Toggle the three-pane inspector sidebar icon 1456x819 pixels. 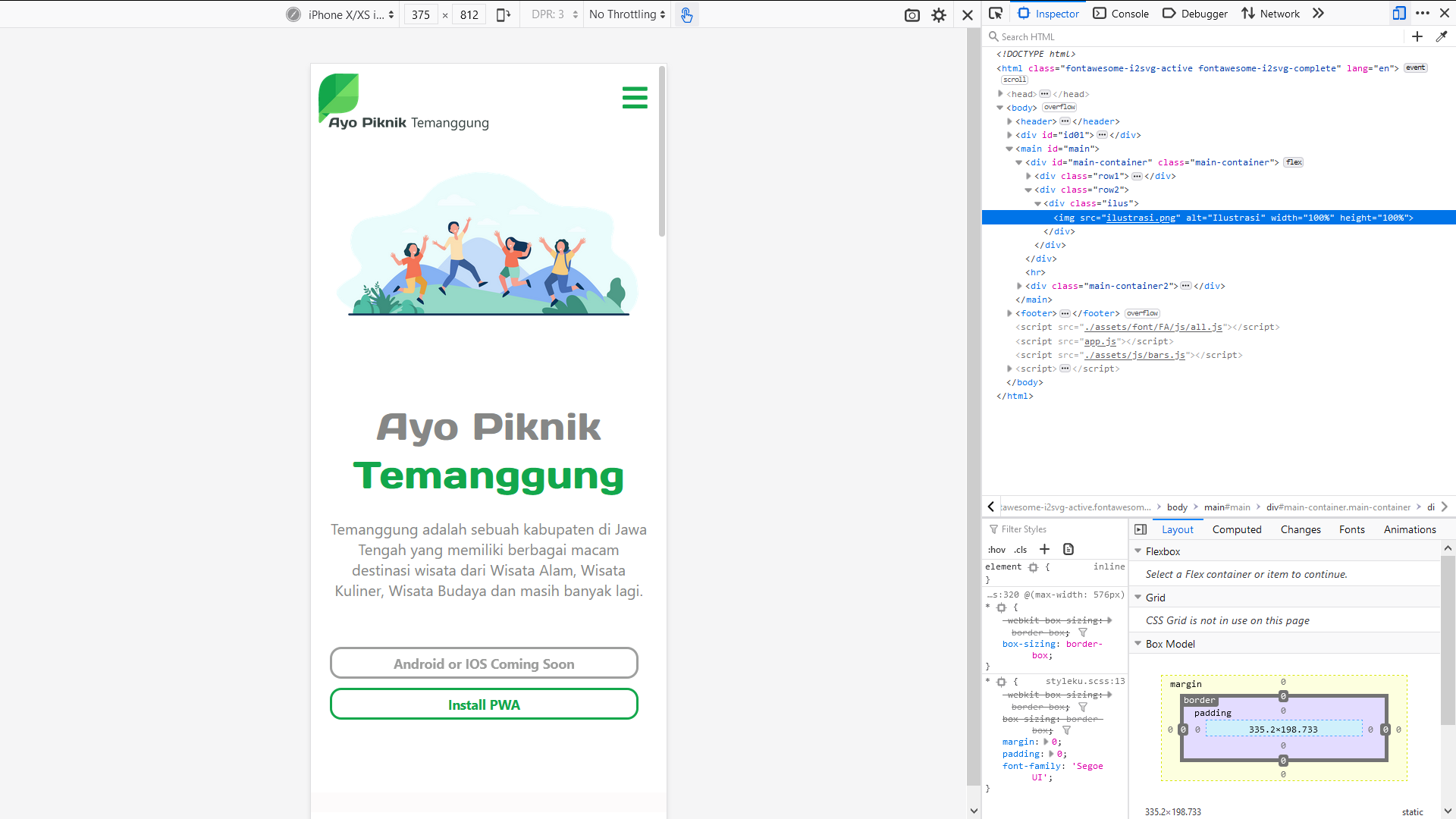[x=1141, y=529]
